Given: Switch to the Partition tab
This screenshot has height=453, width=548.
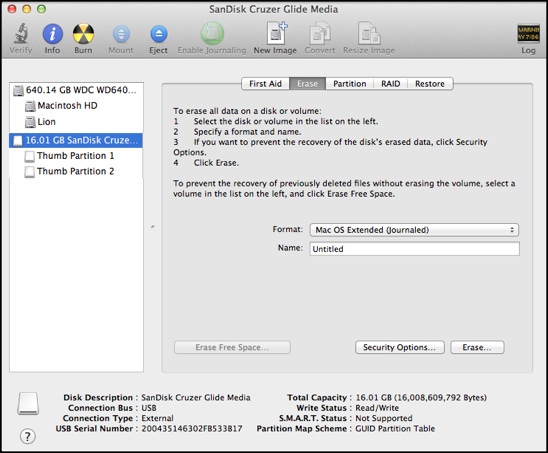Looking at the screenshot, I should click(x=349, y=84).
